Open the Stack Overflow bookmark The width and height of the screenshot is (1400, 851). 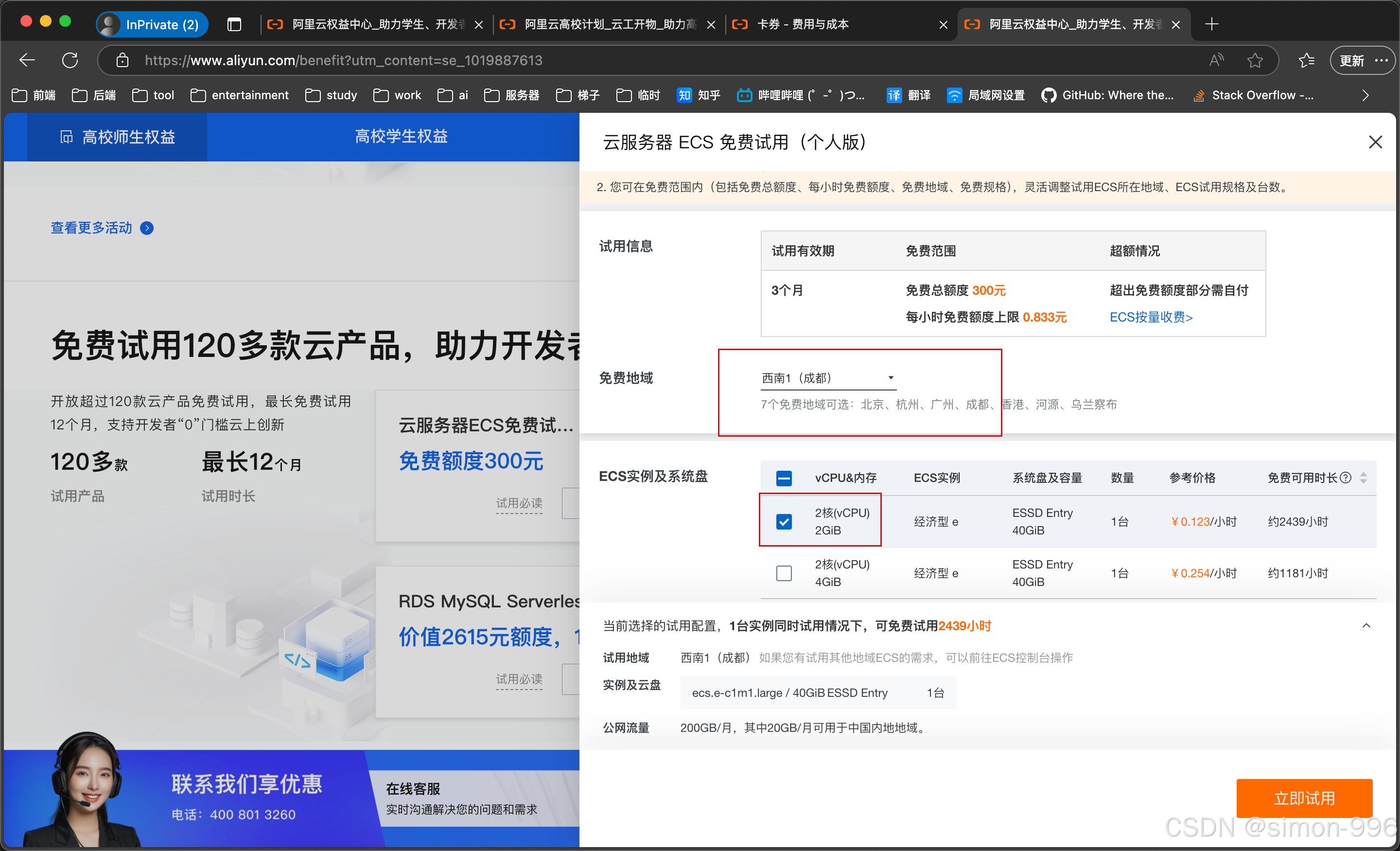(x=1253, y=95)
